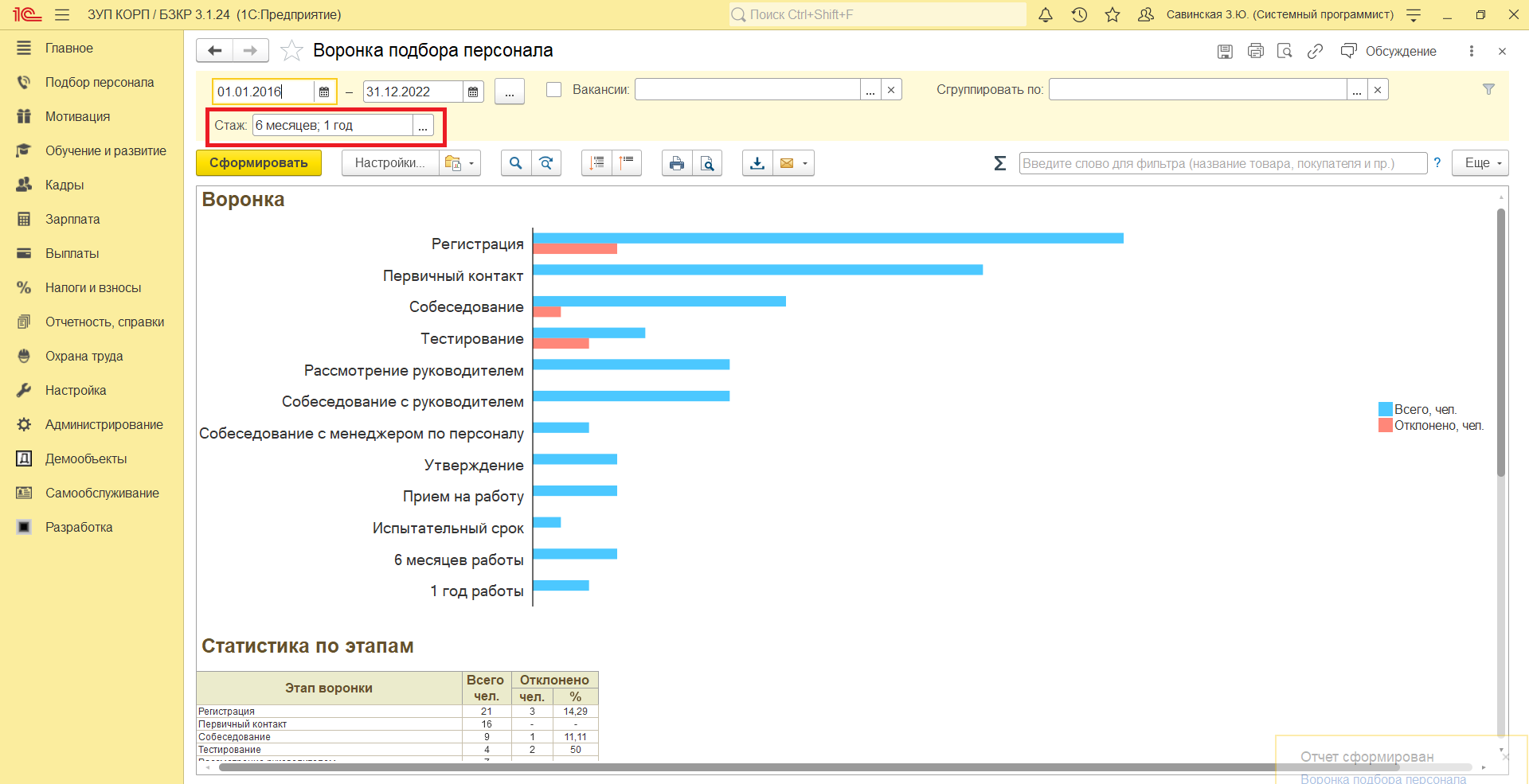This screenshot has width=1529, height=784.
Task: Open calendar picker for start date 01.01.2016
Action: click(324, 92)
